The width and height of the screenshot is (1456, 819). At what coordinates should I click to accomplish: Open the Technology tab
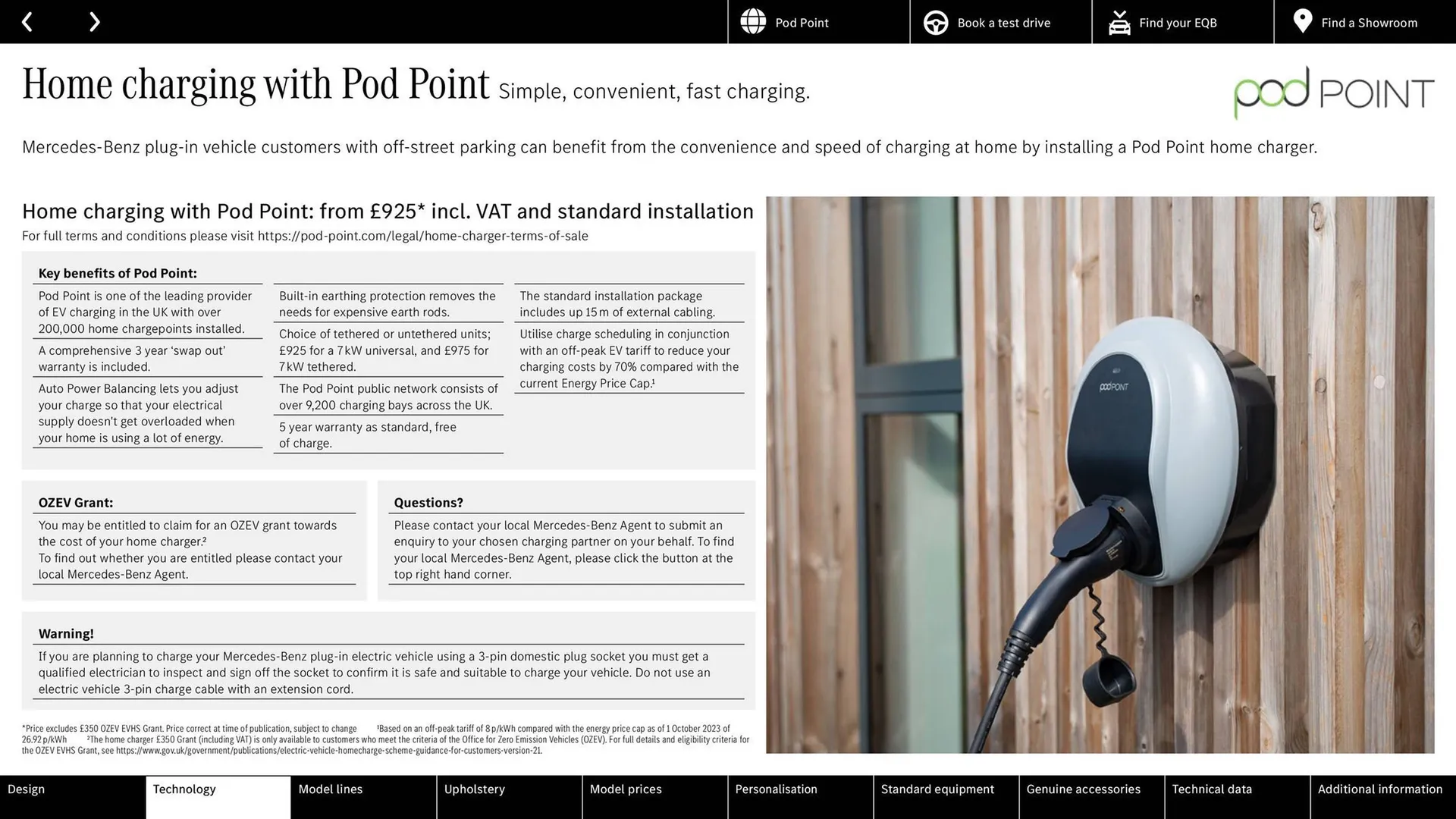[184, 790]
